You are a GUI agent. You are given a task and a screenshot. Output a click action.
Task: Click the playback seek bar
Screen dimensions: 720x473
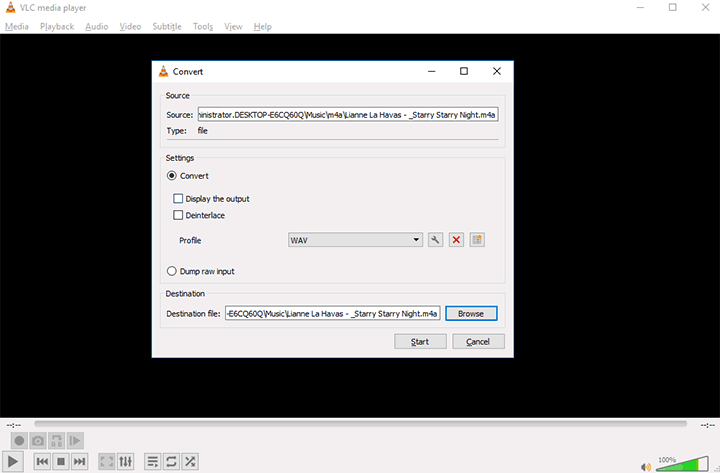[x=360, y=424]
